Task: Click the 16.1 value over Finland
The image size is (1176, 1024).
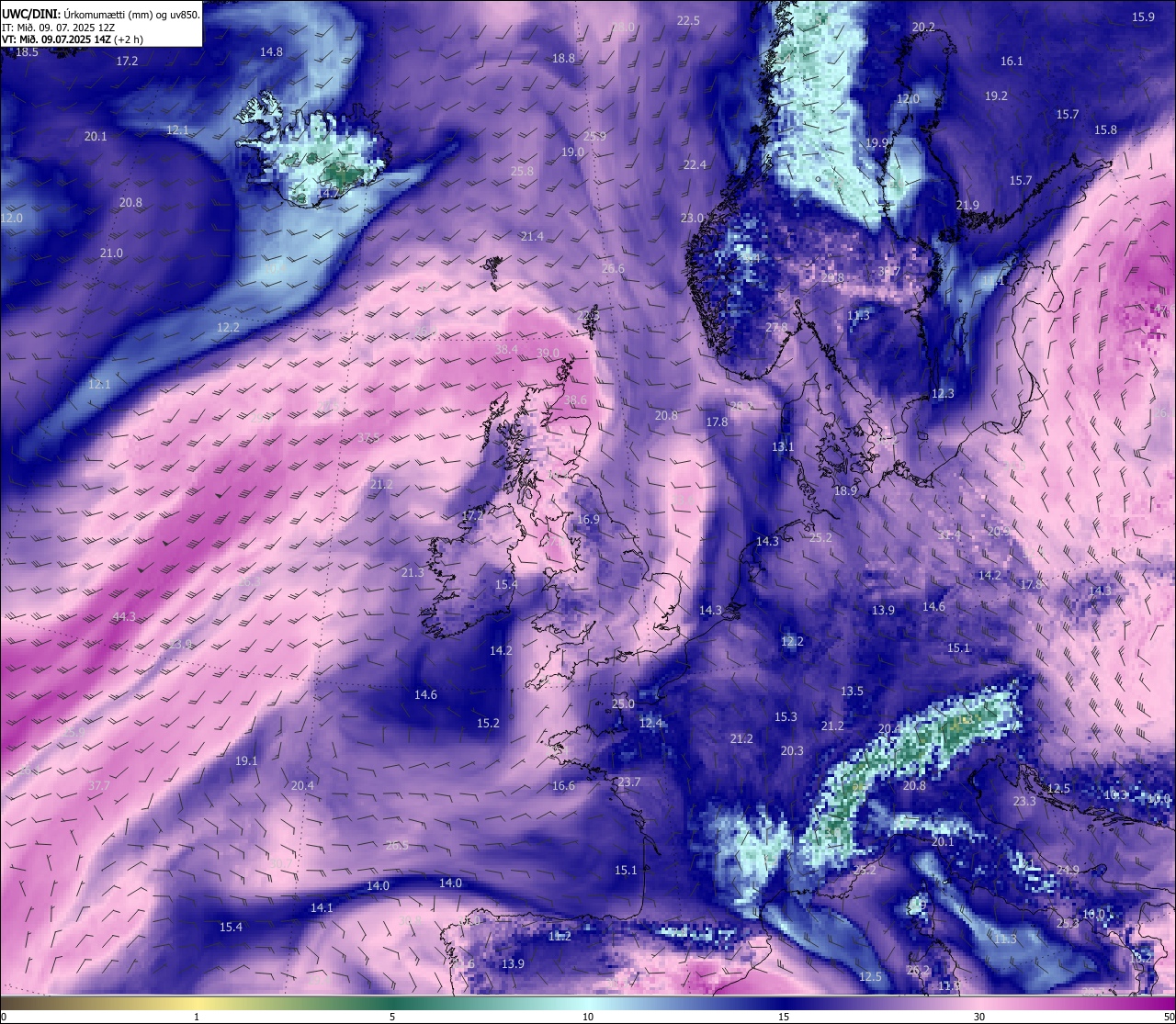Action: [x=1012, y=62]
